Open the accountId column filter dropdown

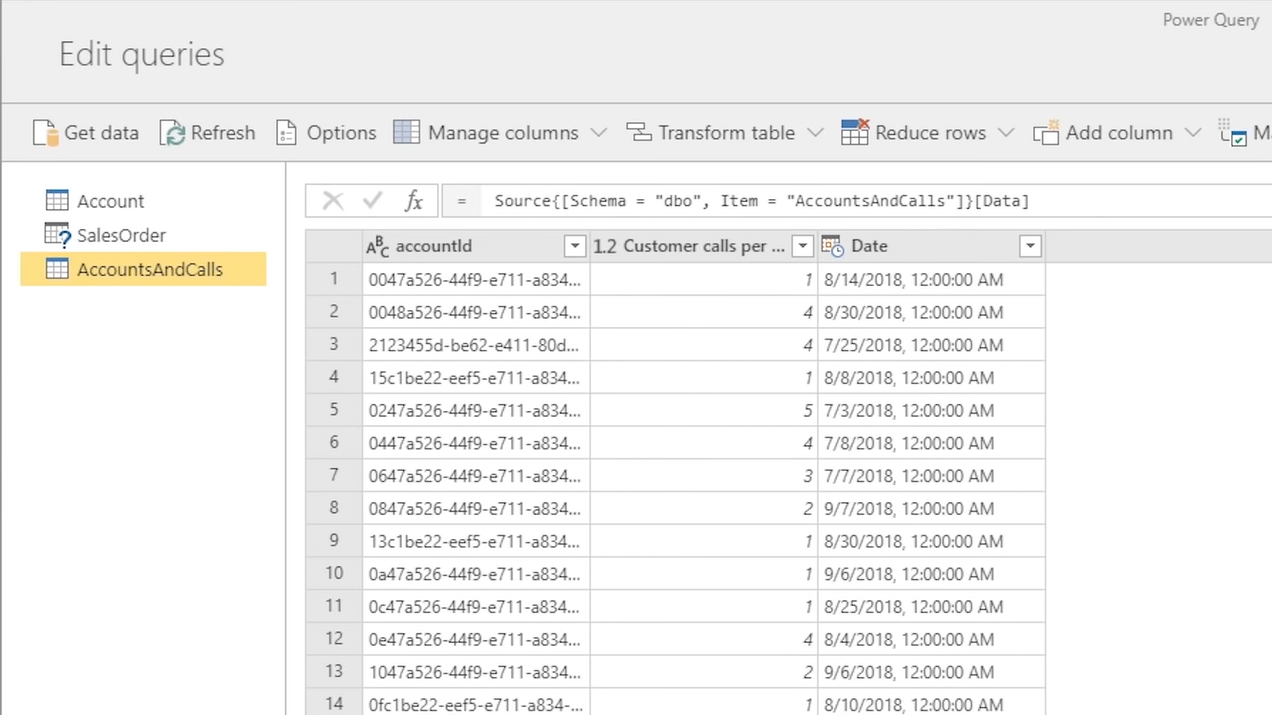[574, 246]
